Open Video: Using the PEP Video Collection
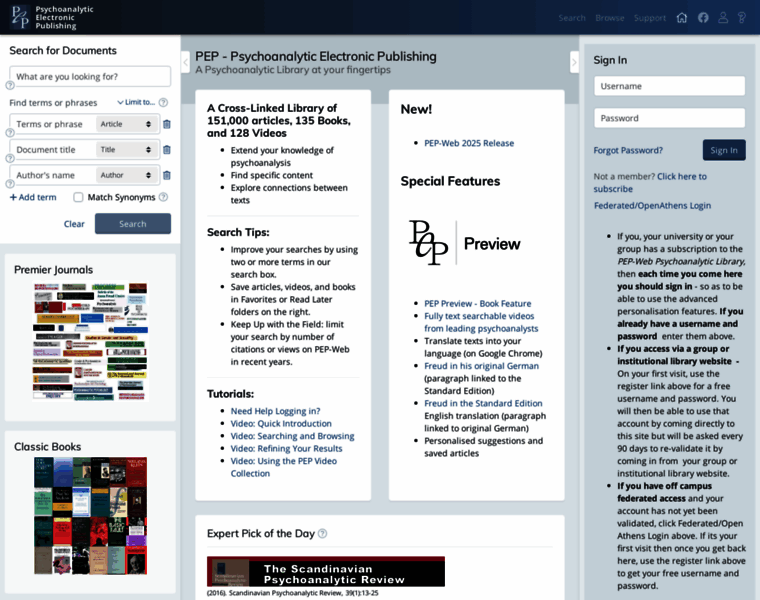Screen dimensions: 760x600 284,467
